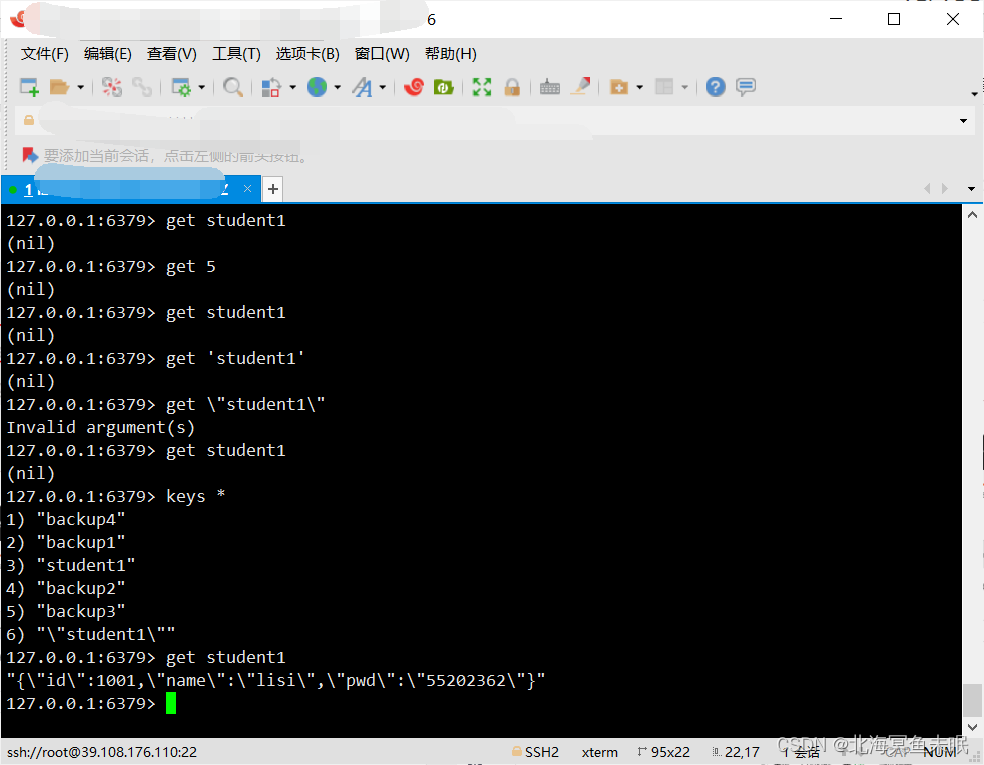
Task: Open the 工具(T) menu
Action: [237, 54]
